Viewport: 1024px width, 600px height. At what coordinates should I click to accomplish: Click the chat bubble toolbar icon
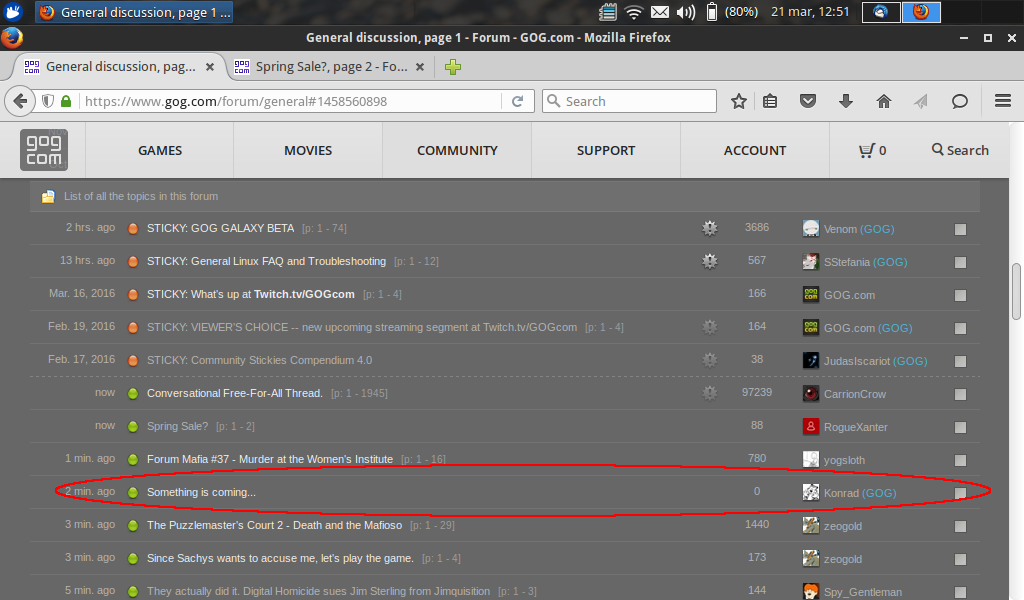tap(959, 101)
